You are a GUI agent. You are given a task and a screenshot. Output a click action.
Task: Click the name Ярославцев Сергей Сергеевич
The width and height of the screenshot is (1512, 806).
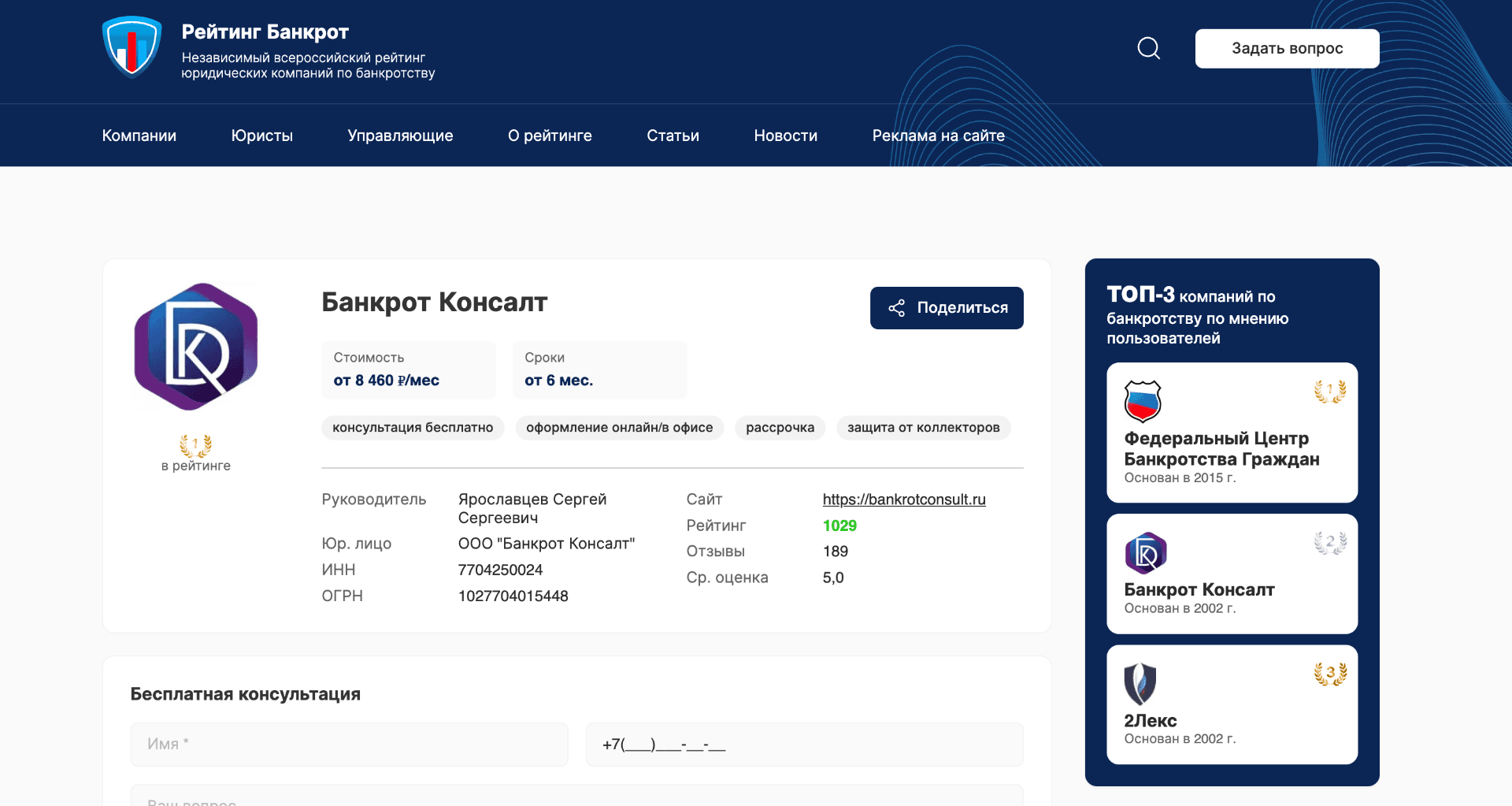click(532, 508)
